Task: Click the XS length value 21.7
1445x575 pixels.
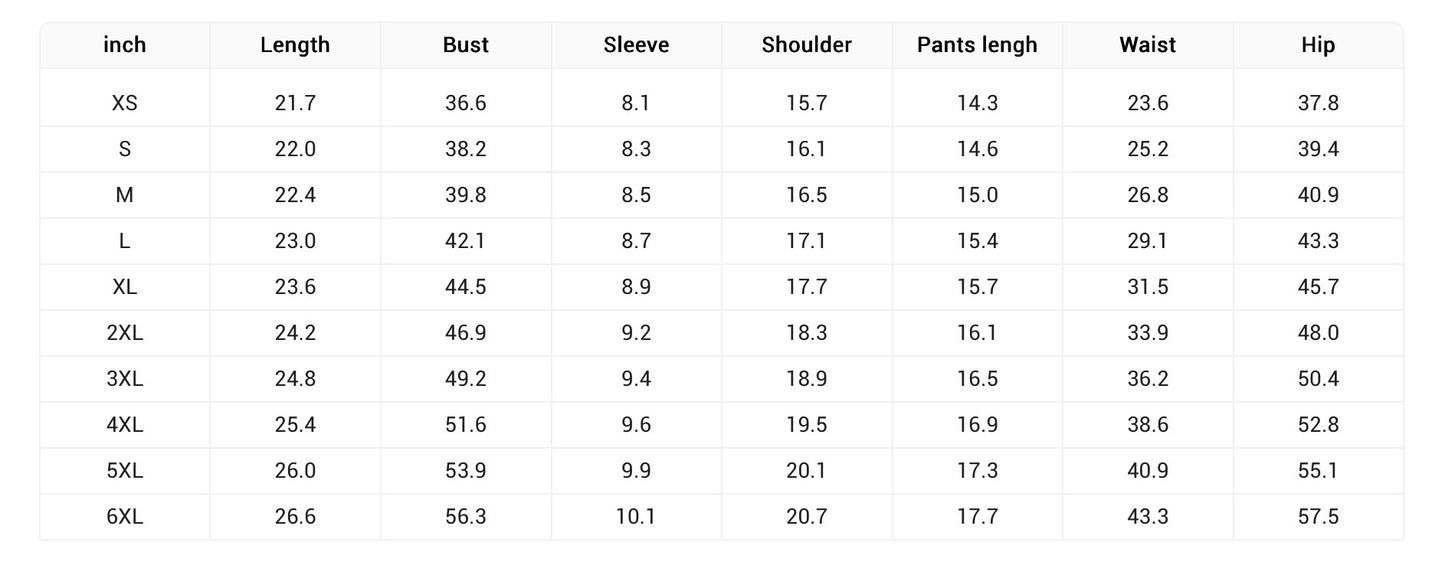Action: tap(295, 103)
